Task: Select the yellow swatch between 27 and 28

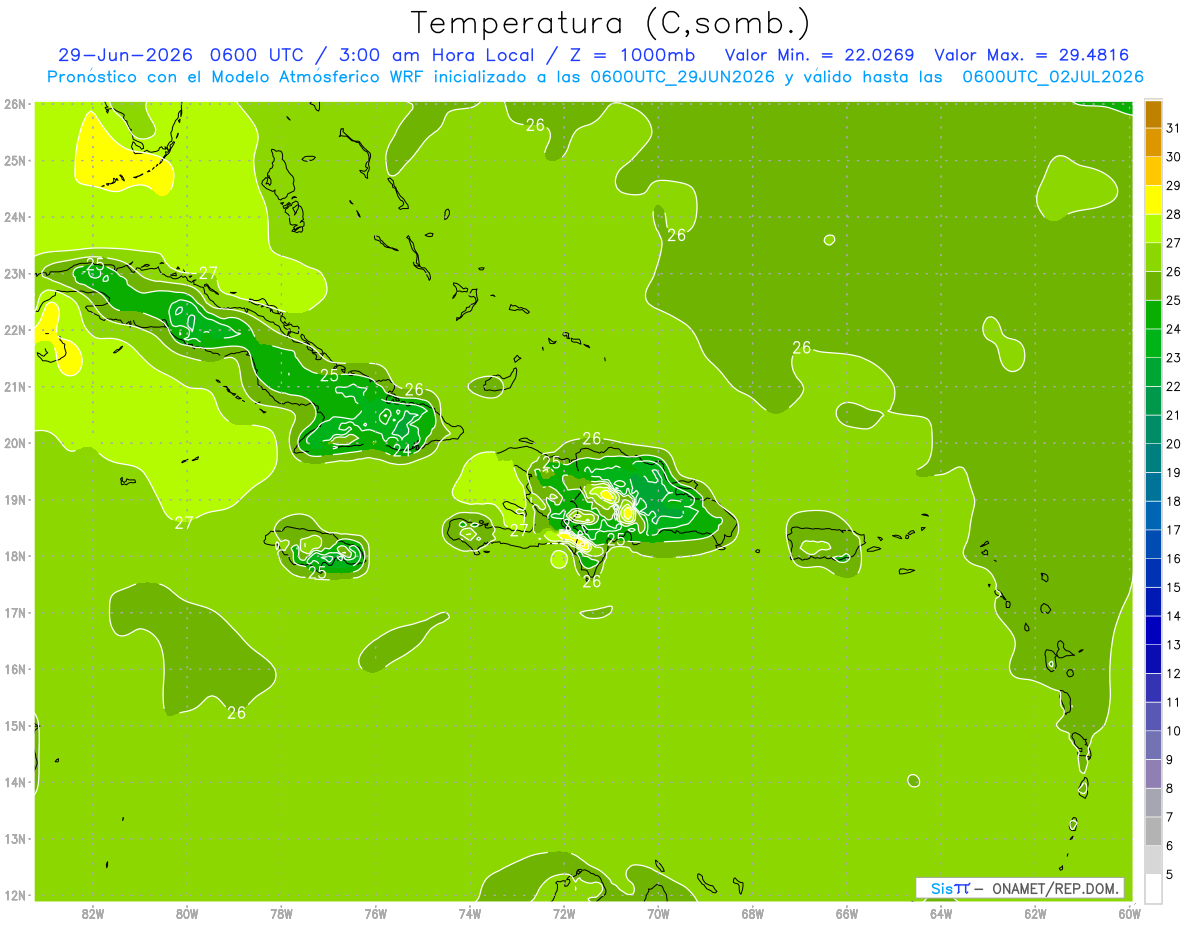Action: click(x=1153, y=200)
